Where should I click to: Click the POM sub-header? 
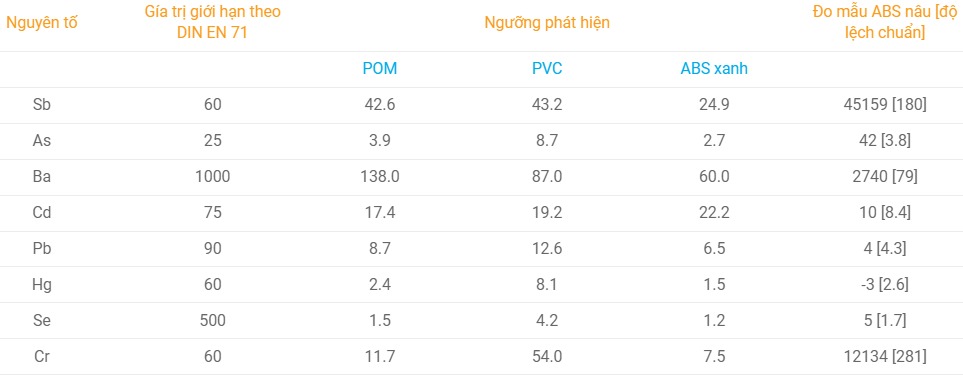click(x=380, y=69)
